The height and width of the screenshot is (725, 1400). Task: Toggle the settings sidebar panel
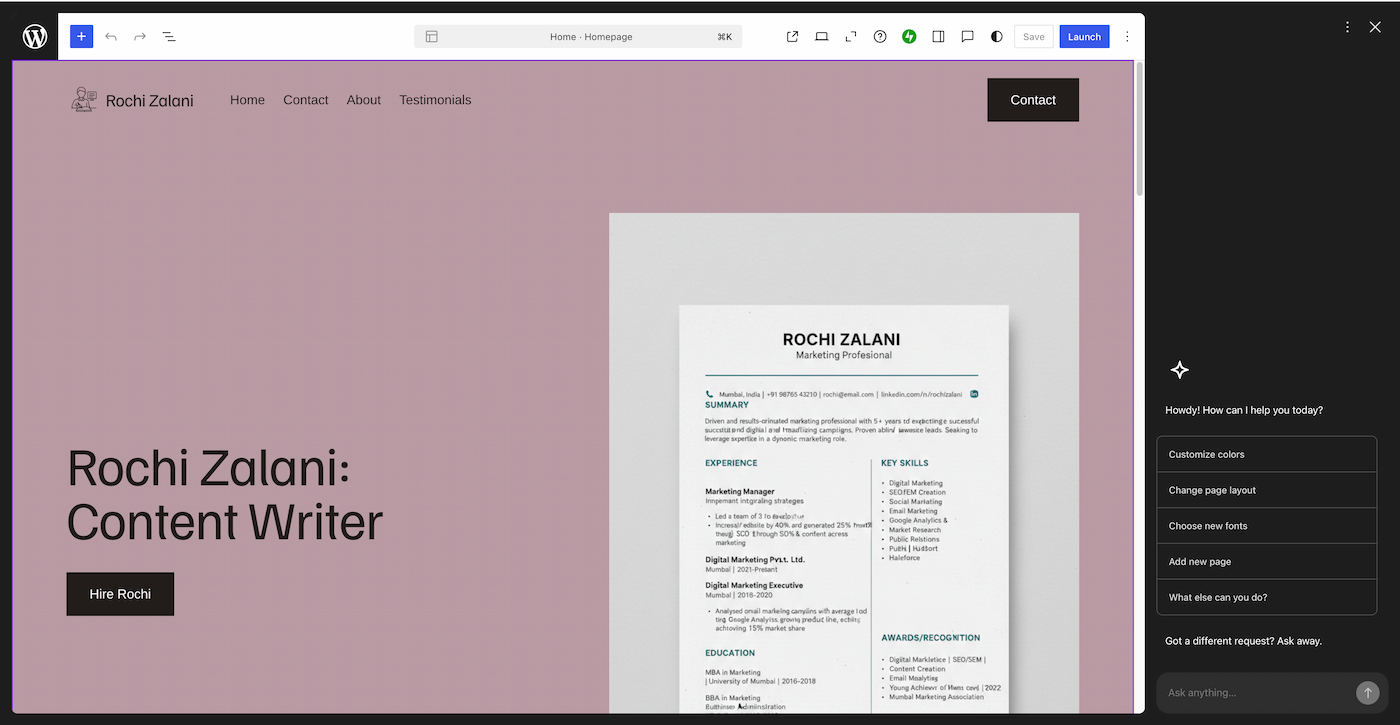click(x=938, y=36)
